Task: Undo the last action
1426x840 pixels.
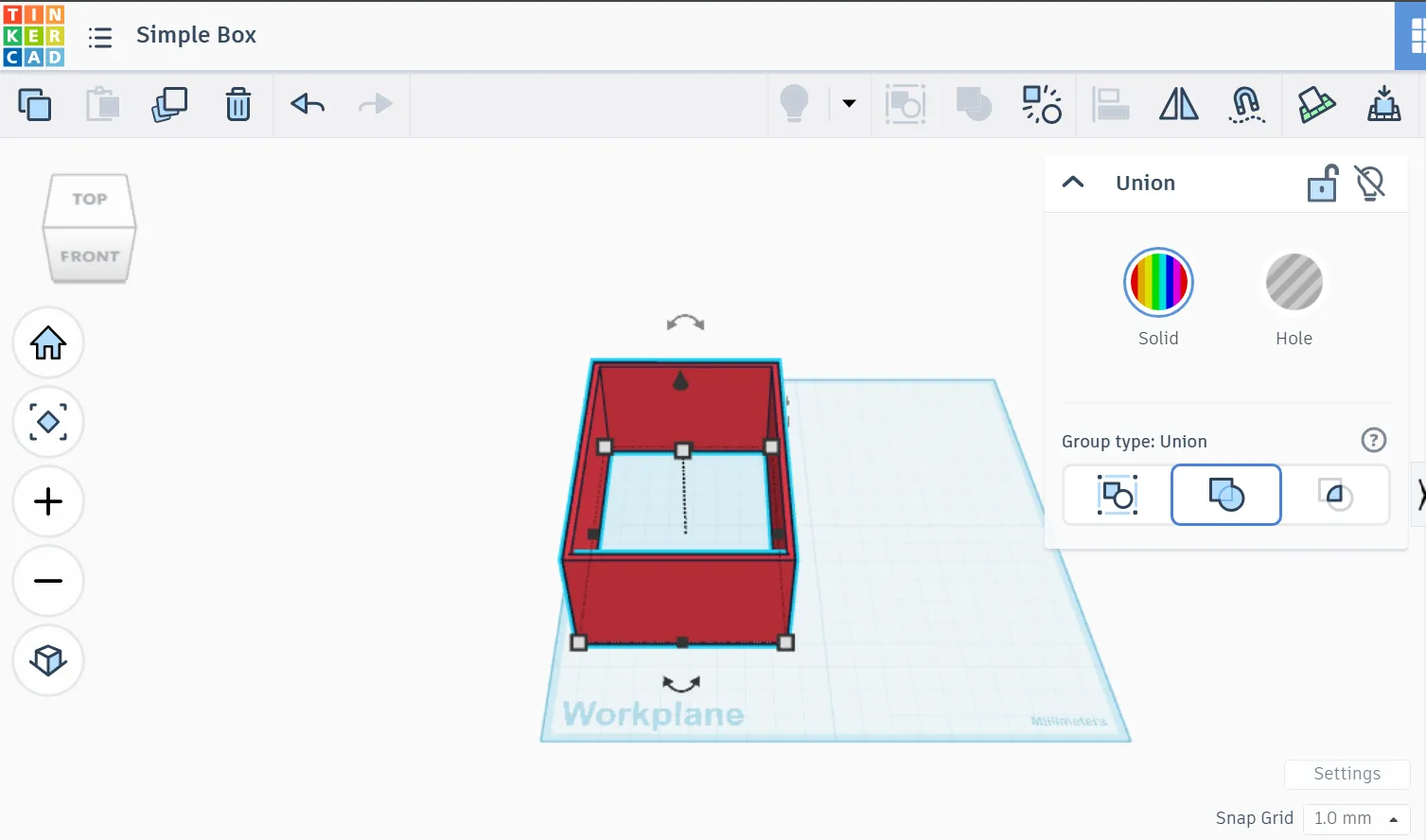Action: click(308, 104)
